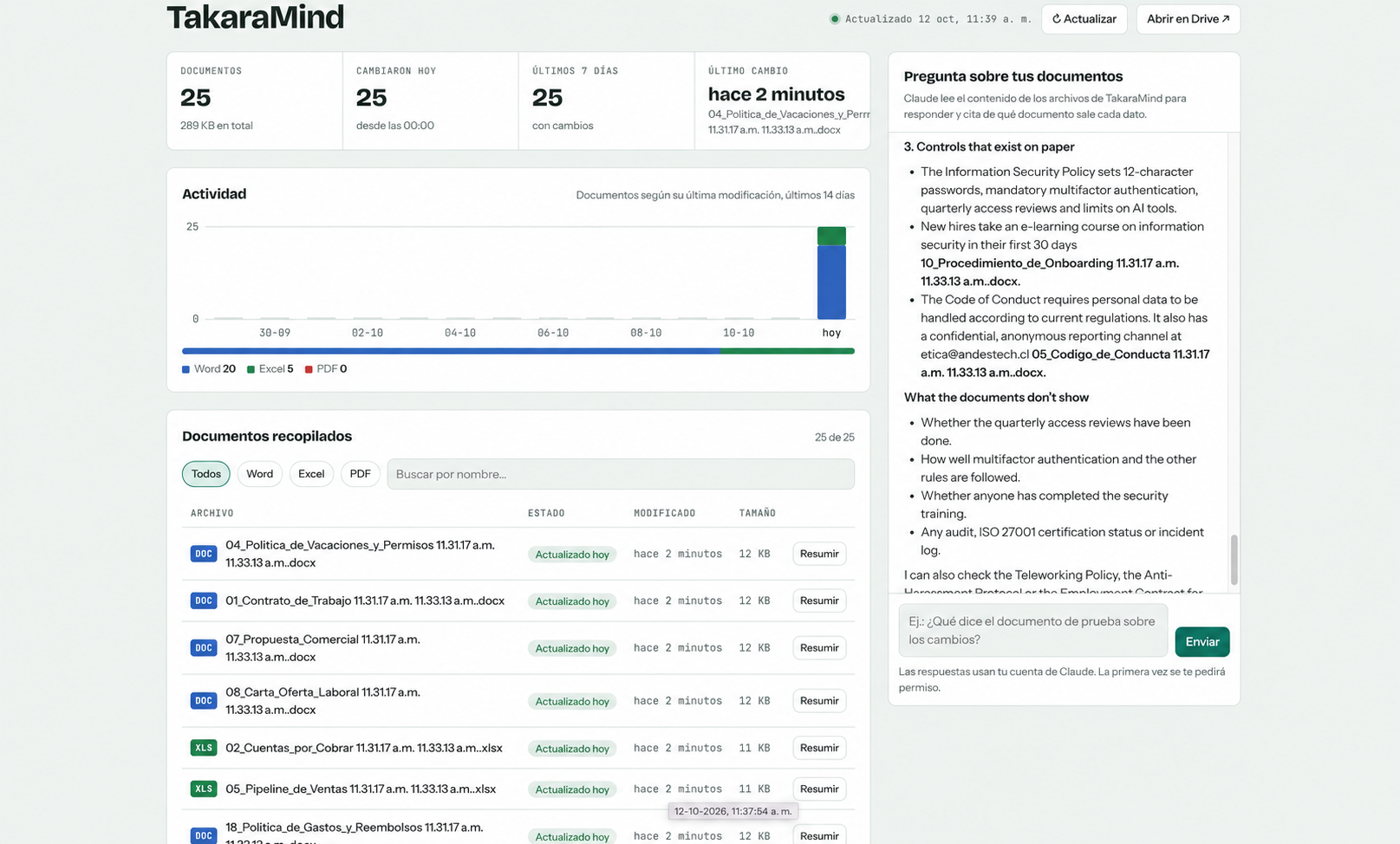Click the TAMAÑO column header
Screen dimensions: 1400x844
point(758,513)
